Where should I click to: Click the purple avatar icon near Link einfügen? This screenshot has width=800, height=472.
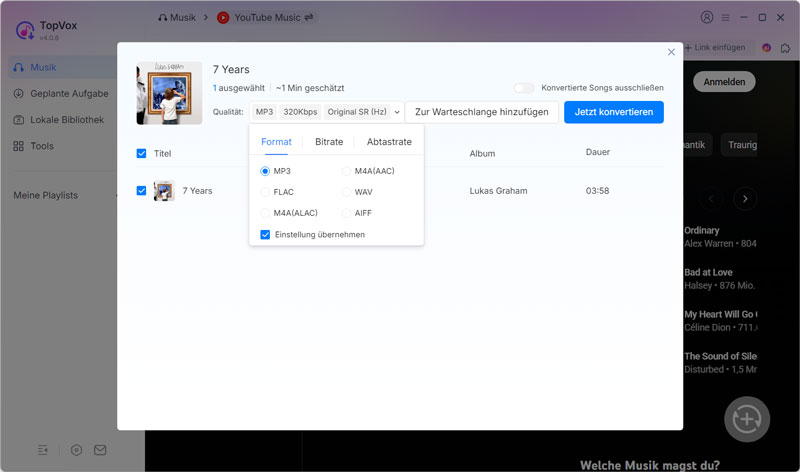tap(766, 47)
